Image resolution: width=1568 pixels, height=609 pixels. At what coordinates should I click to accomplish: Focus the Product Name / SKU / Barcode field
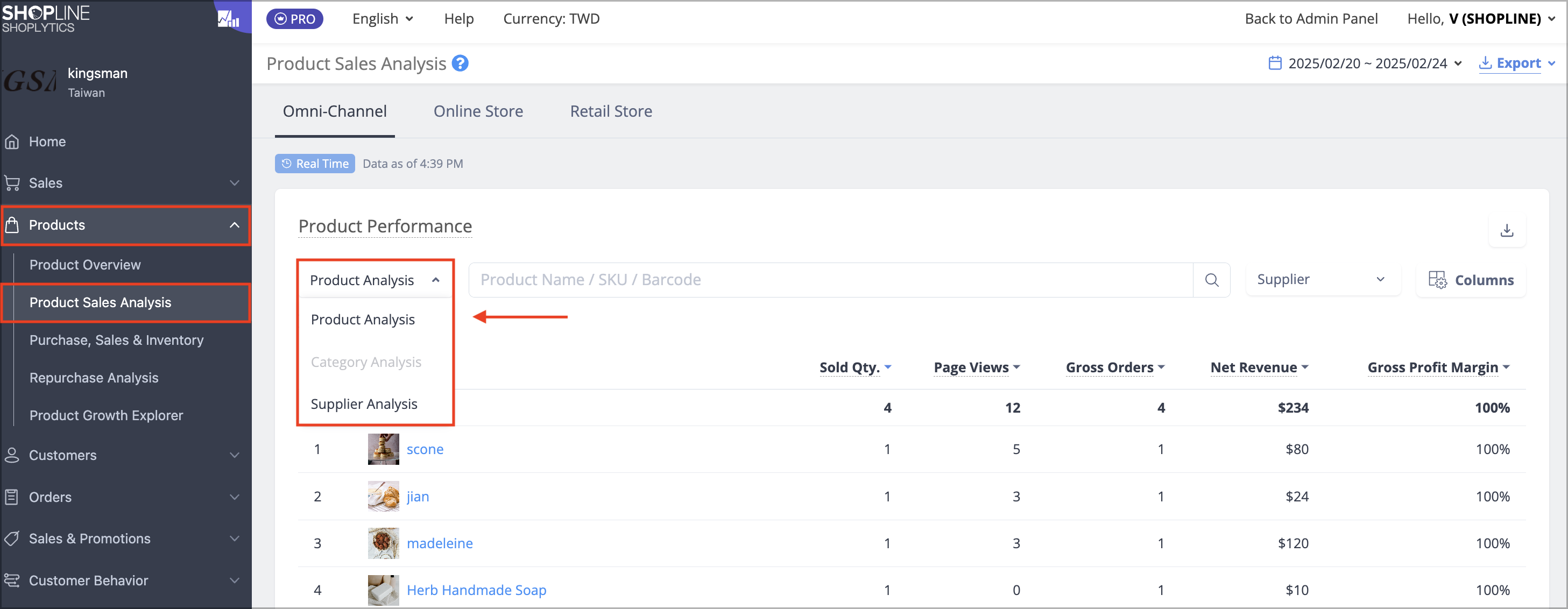(830, 280)
